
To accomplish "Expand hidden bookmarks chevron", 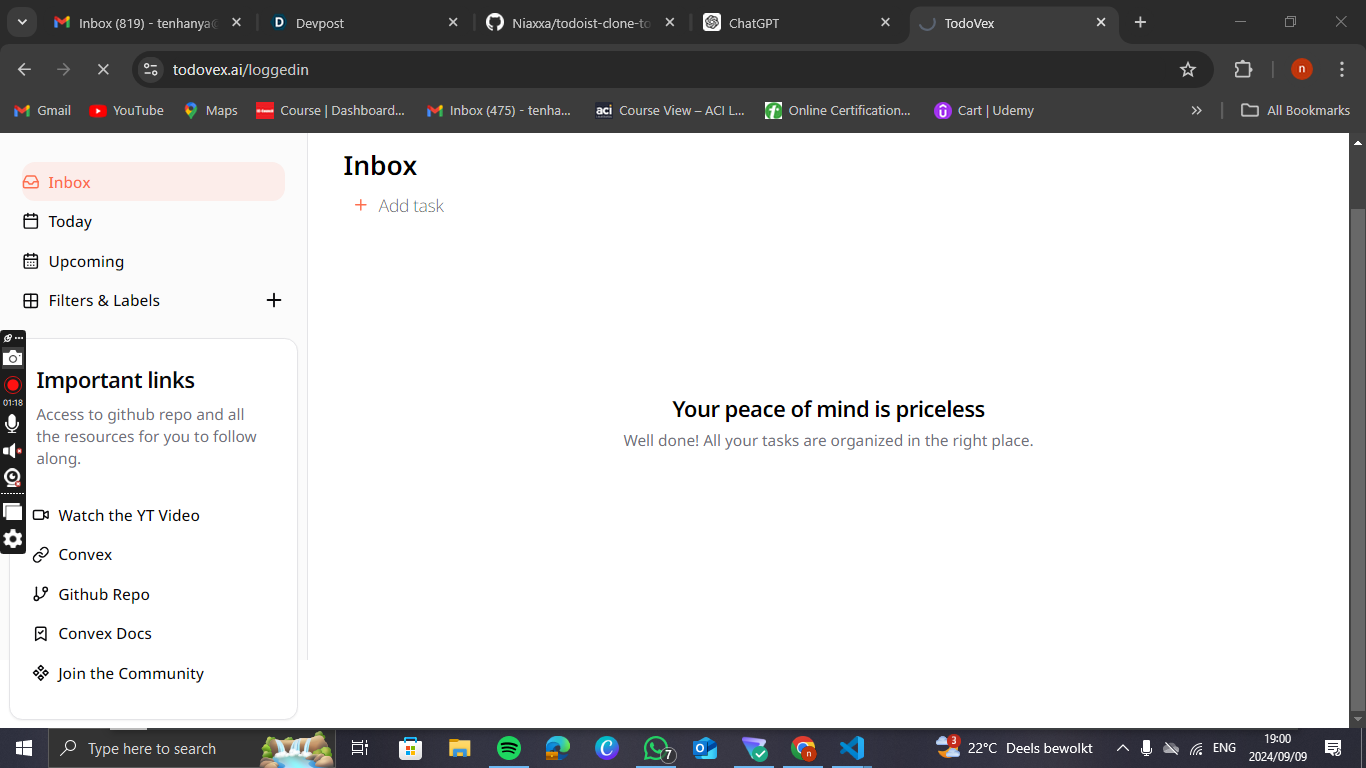I will point(1196,110).
